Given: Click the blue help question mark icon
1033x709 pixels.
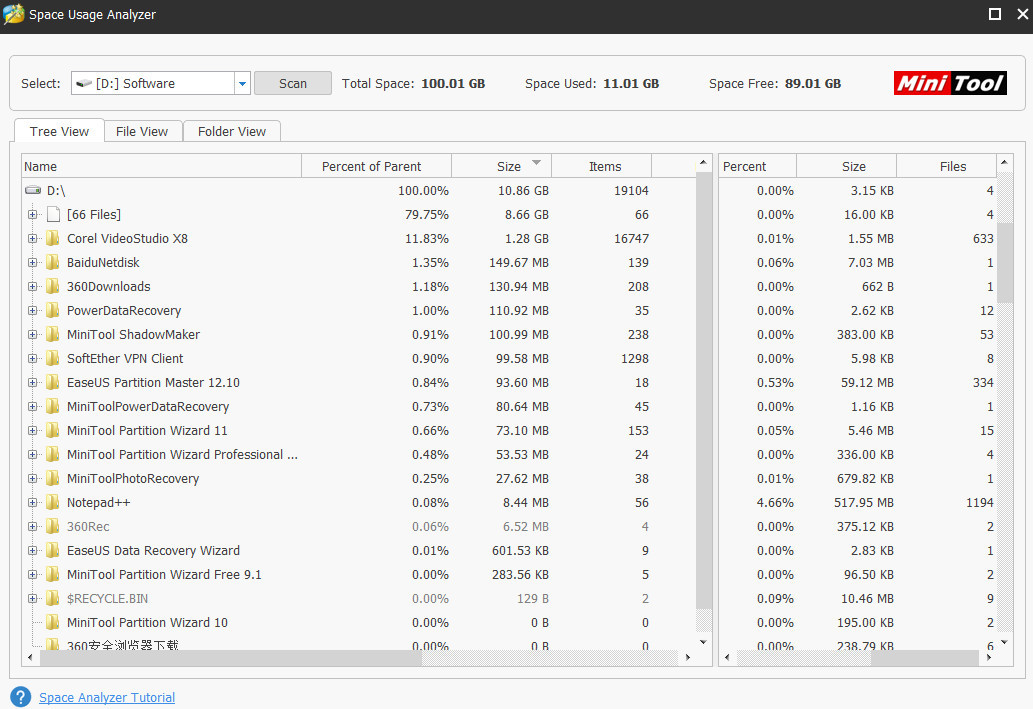Looking at the screenshot, I should 20,697.
